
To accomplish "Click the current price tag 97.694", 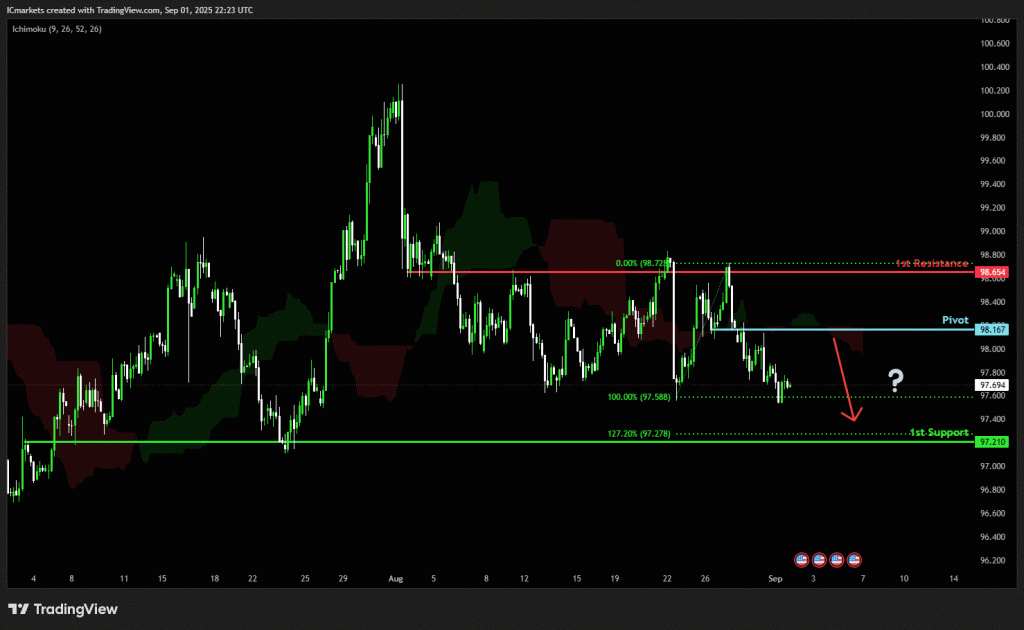I will (991, 385).
